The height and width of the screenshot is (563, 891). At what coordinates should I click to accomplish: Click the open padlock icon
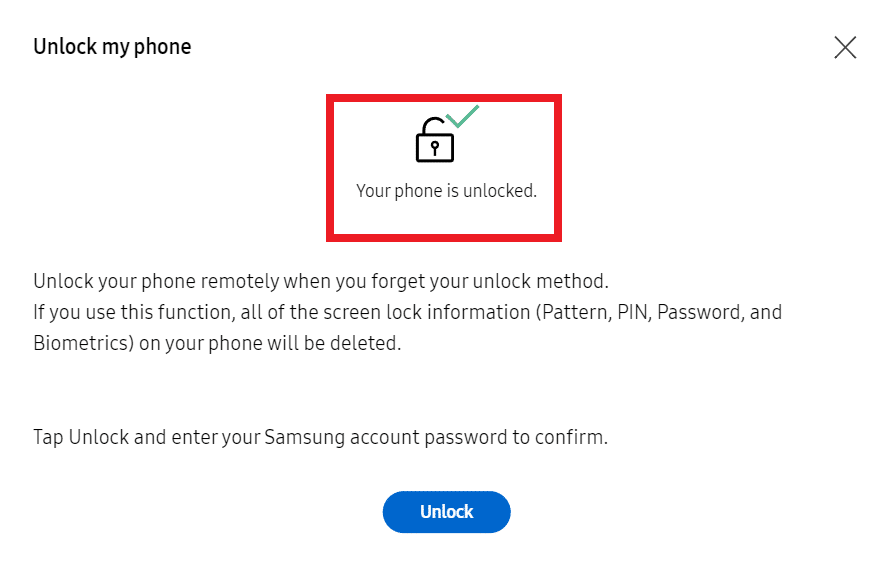434,141
